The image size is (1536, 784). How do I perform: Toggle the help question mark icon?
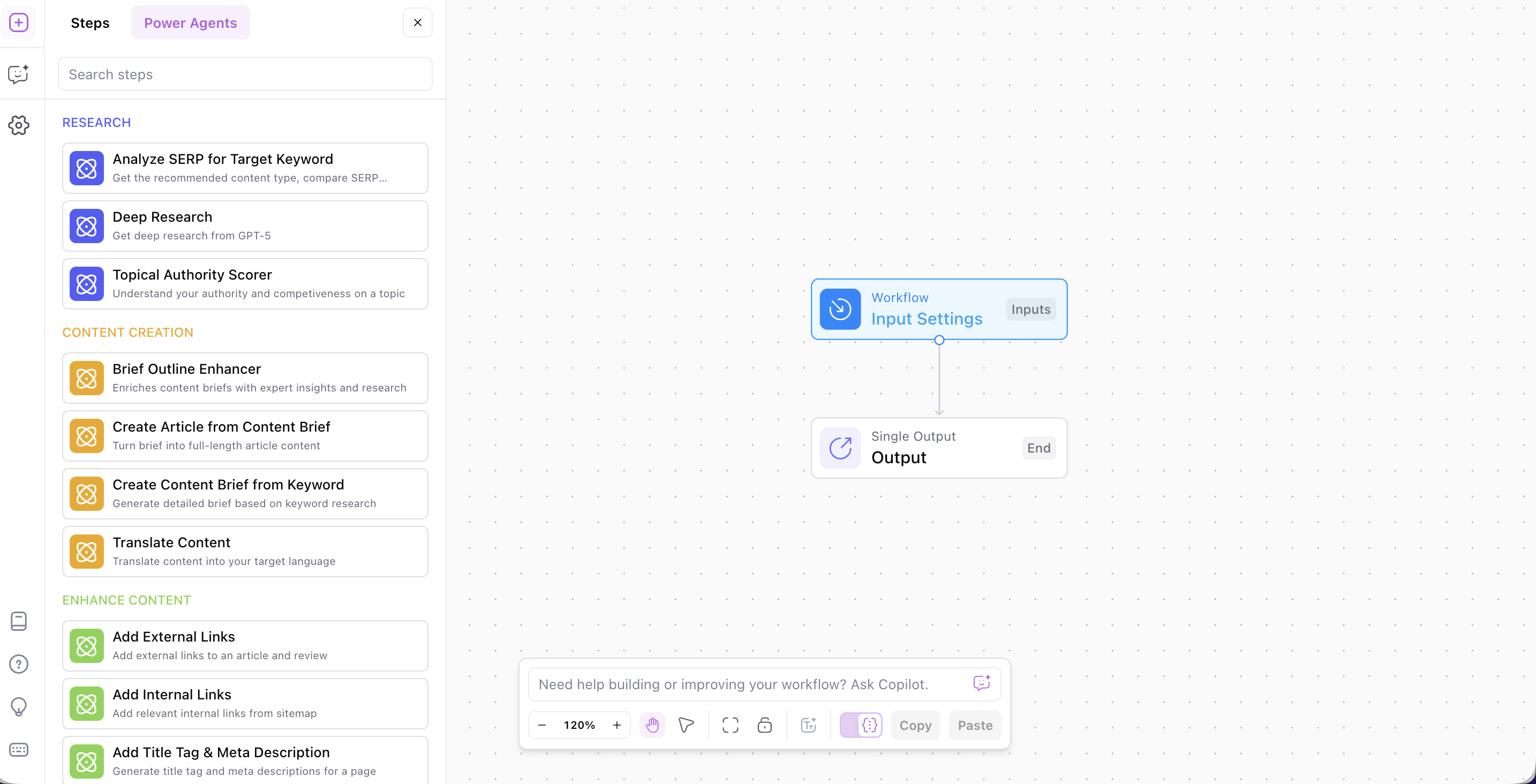19,664
